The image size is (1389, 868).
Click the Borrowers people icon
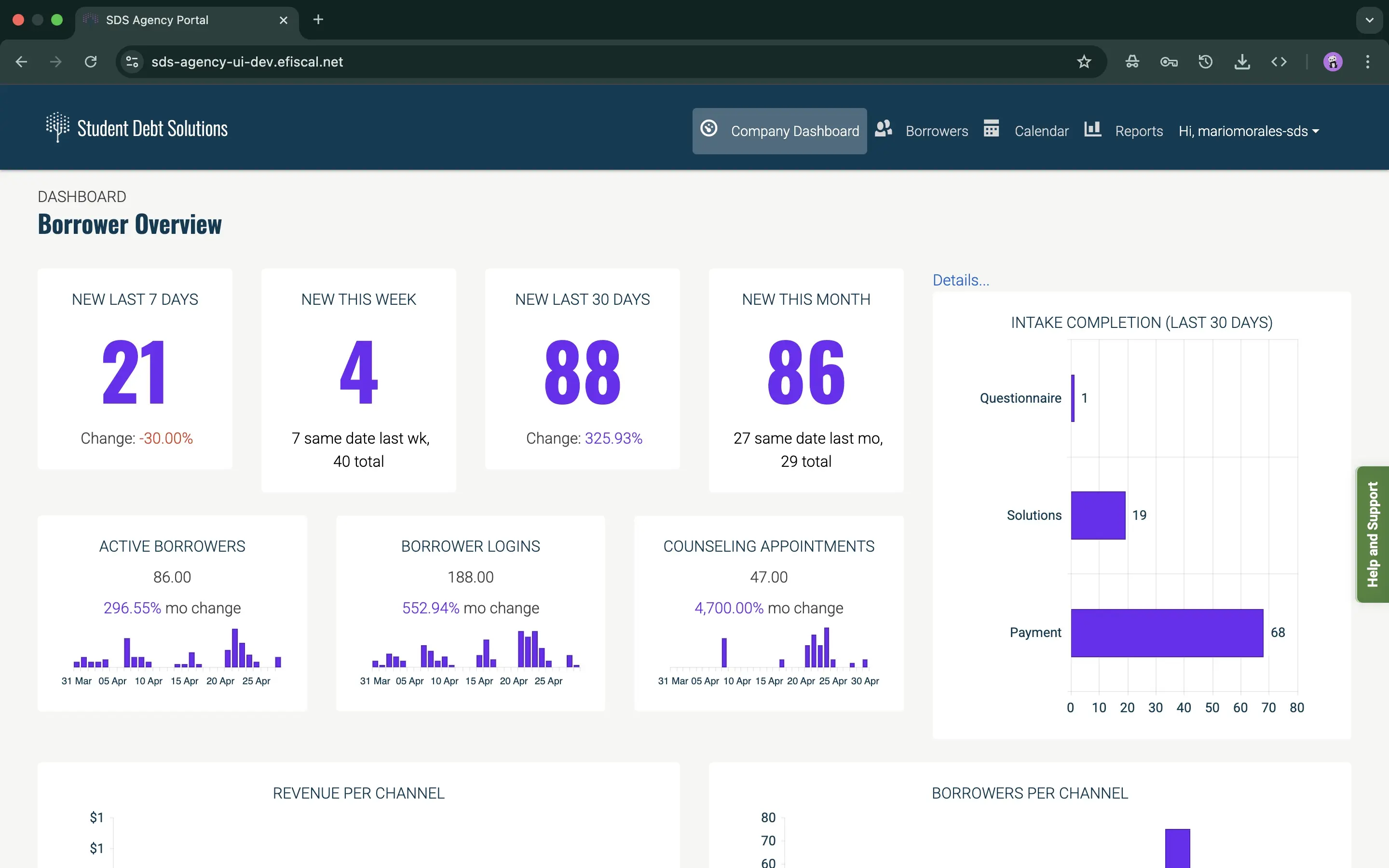884,129
